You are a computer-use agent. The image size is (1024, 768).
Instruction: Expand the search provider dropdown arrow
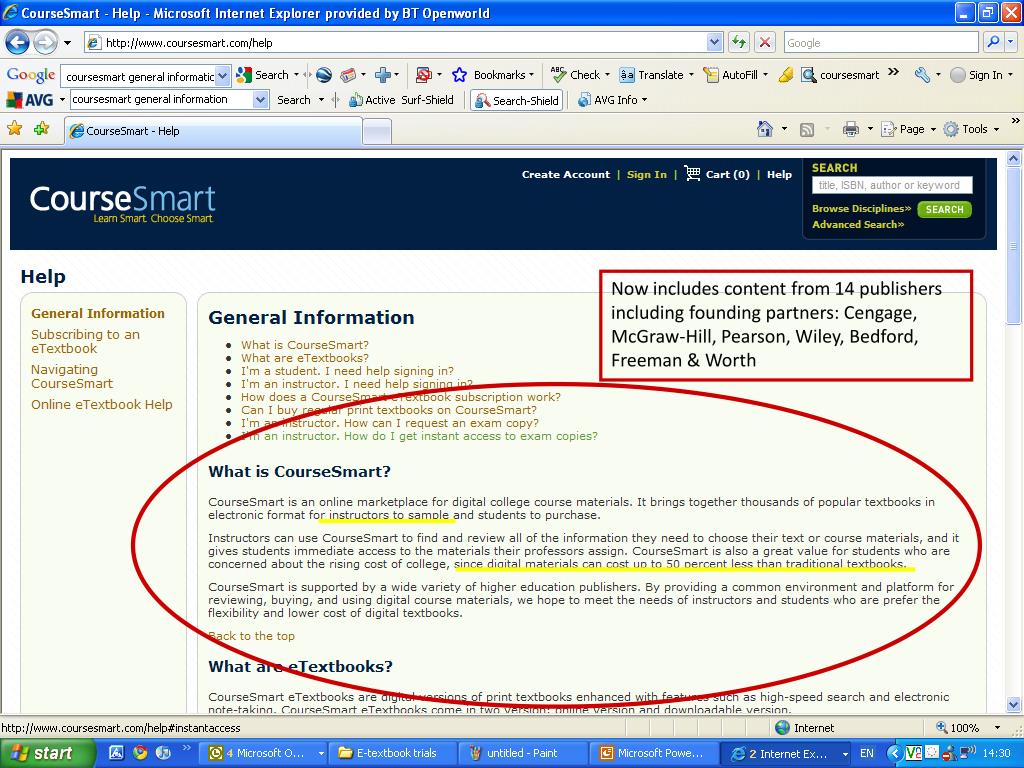pyautogui.click(x=1010, y=42)
